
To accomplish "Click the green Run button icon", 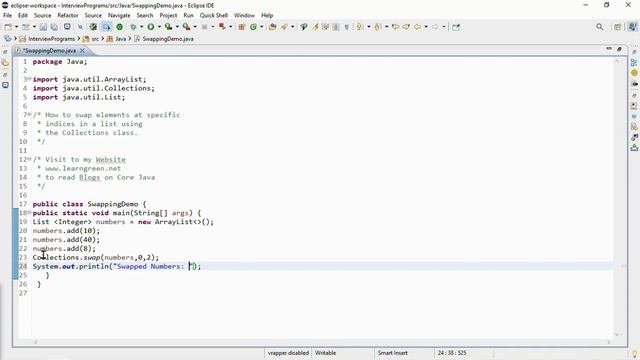I will (x=151, y=27).
